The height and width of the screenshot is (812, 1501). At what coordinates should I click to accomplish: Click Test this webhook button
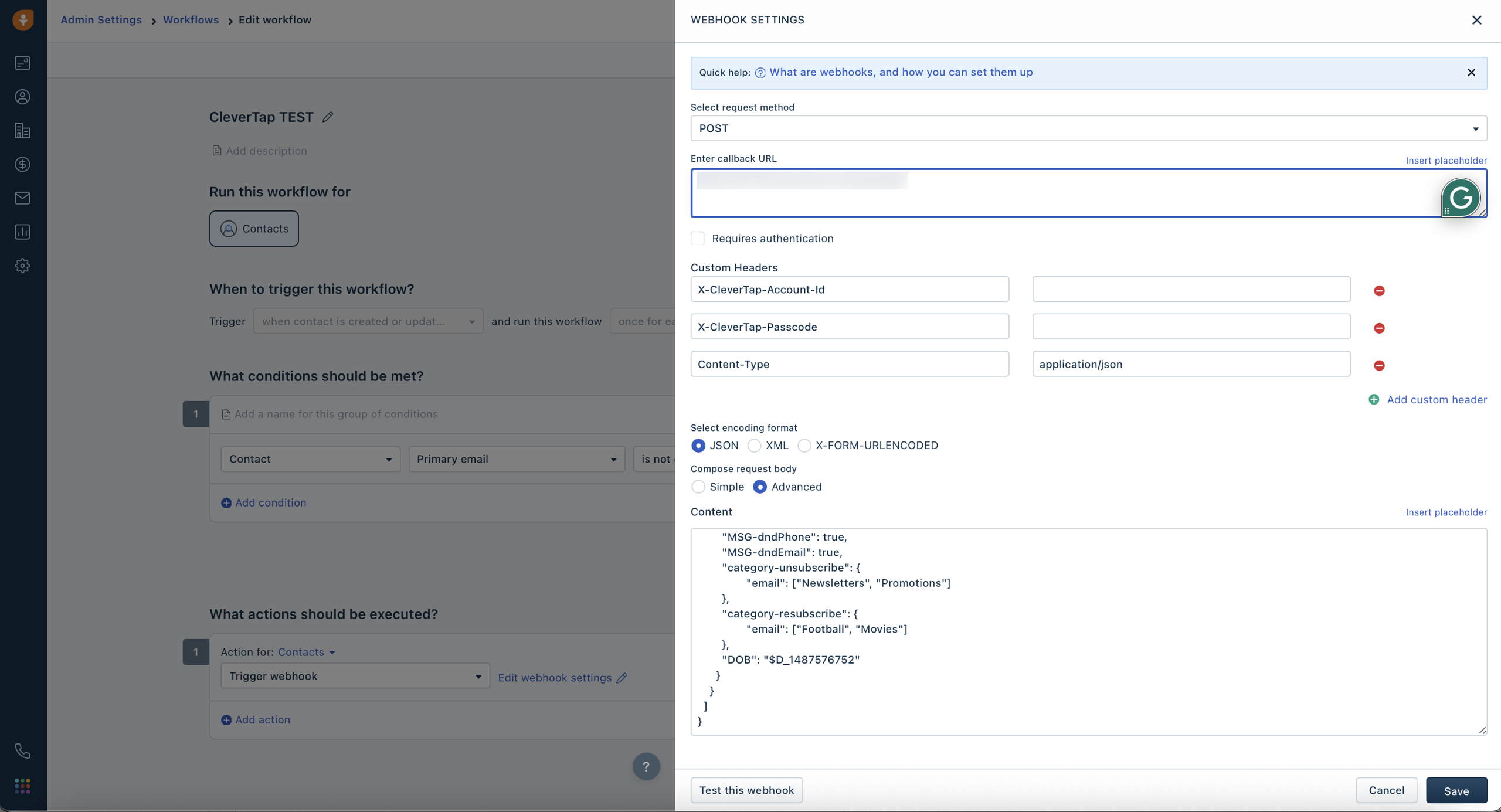[x=746, y=790]
